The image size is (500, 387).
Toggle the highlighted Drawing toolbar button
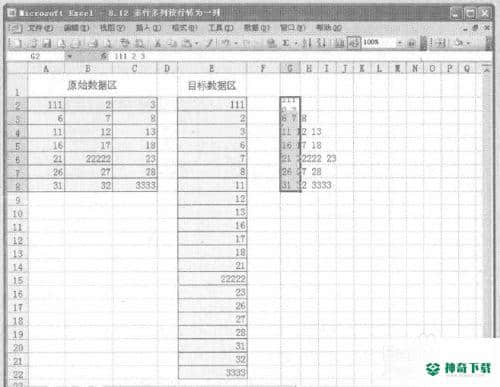[354, 43]
